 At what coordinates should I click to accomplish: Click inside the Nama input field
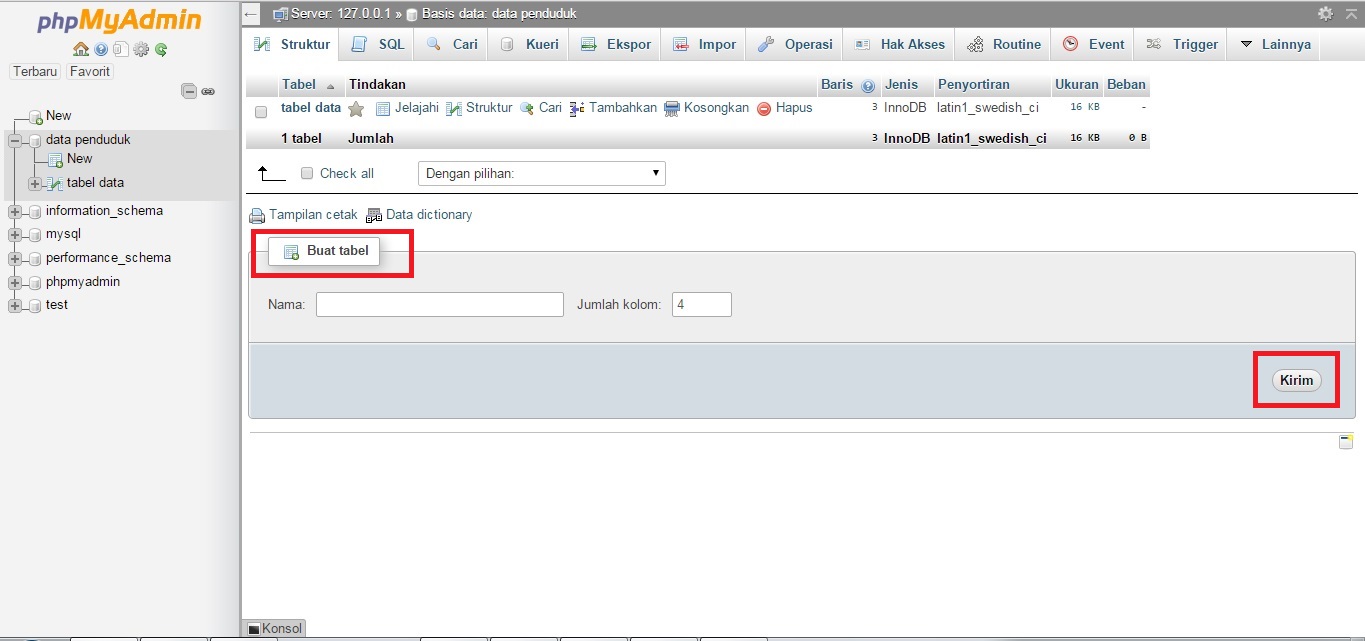pos(439,304)
